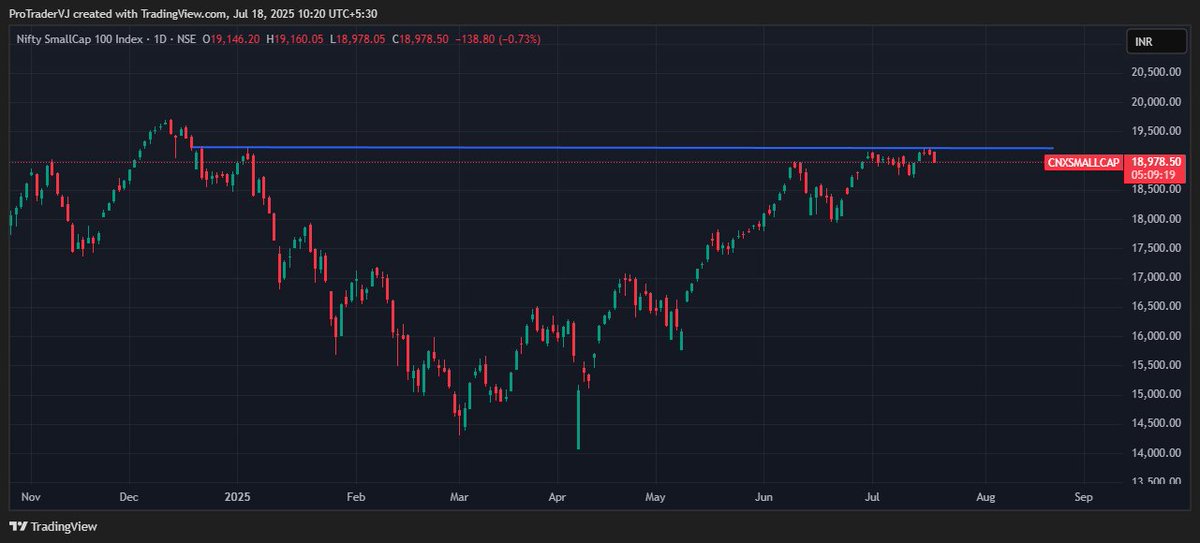Click the Jun label on time axis
The height and width of the screenshot is (543, 1200).
(x=764, y=496)
